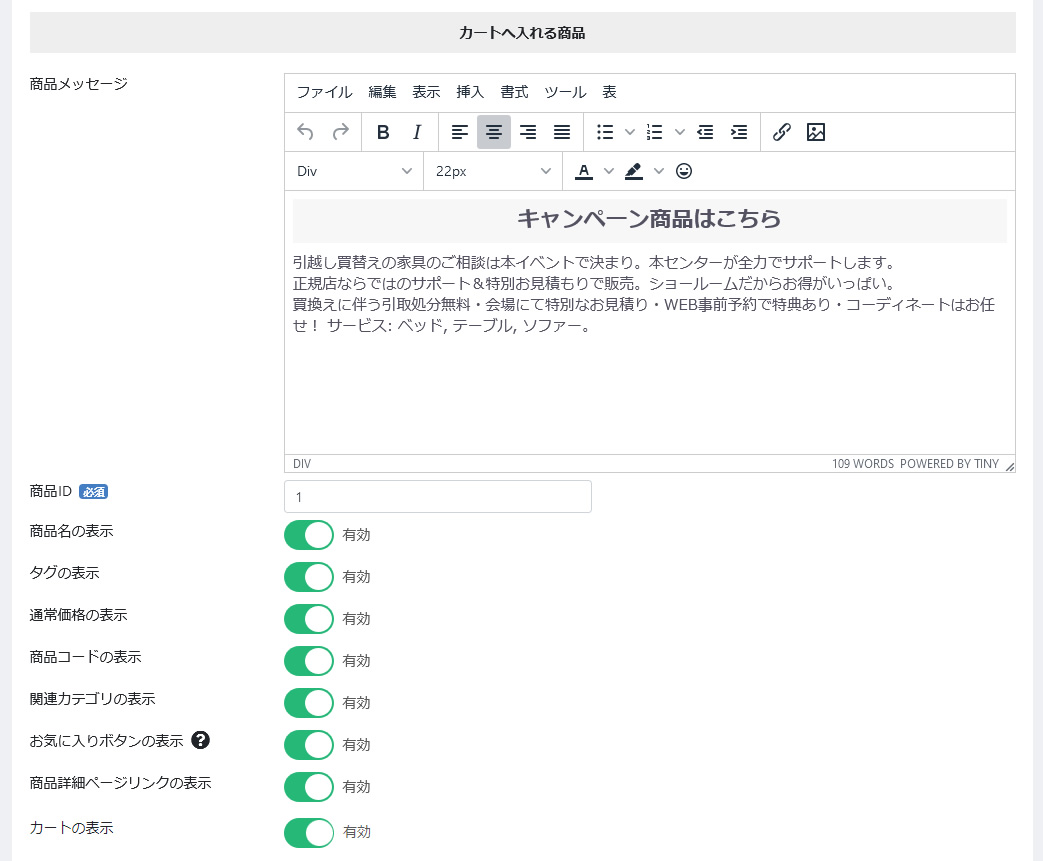Open the 挿入 menu
Viewport: 1043px width, 861px height.
(x=470, y=92)
